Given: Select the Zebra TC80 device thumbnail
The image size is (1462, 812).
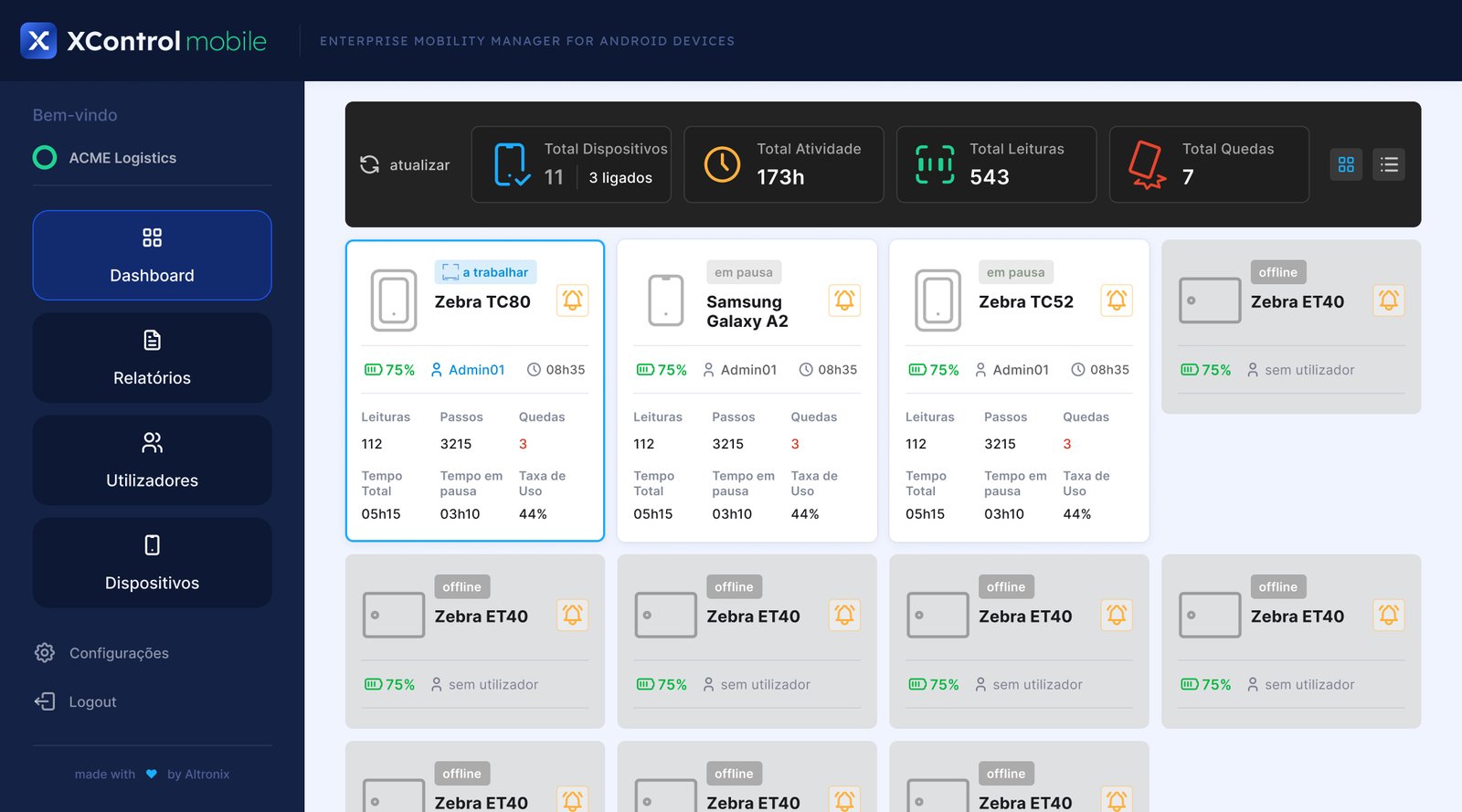Looking at the screenshot, I should click(394, 301).
